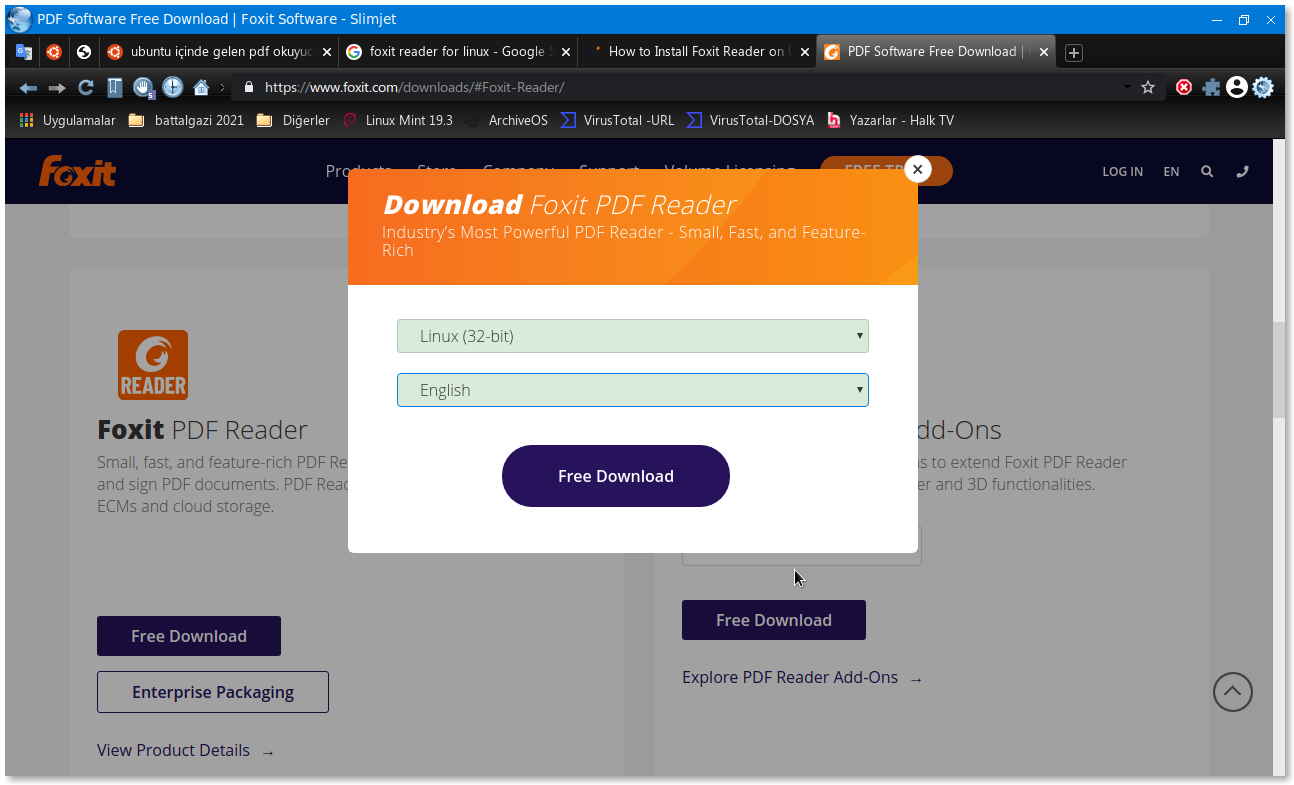Click the round clock icon in toolbar
The image size is (1294, 785).
click(x=172, y=87)
